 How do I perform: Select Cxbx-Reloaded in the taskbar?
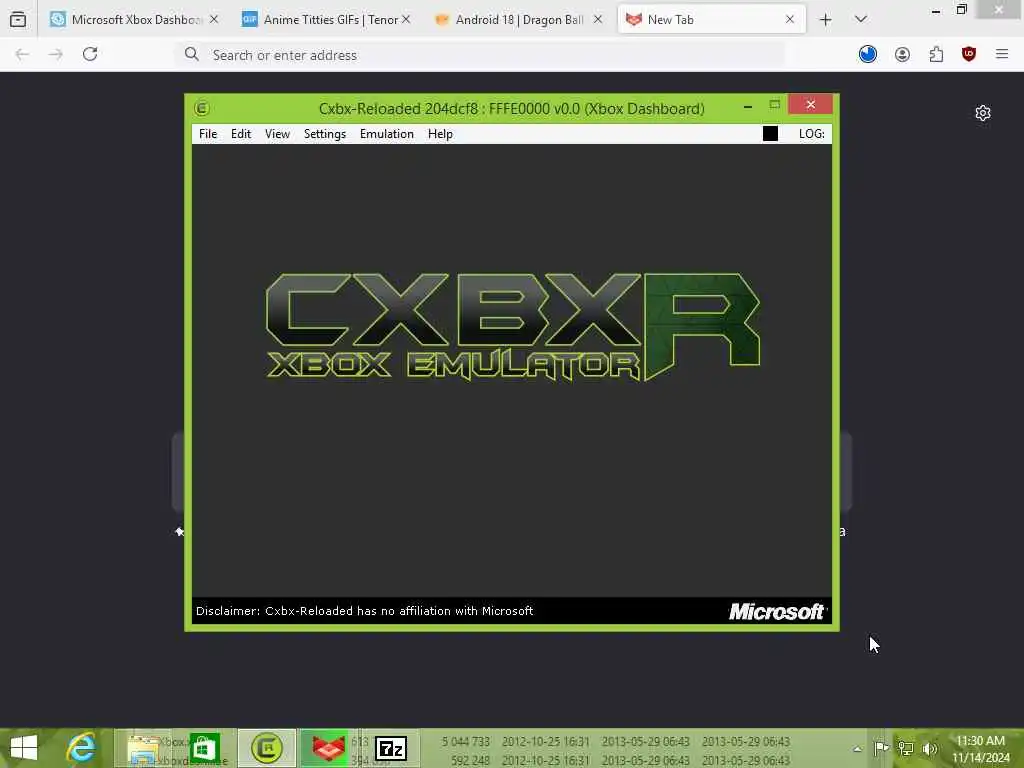coord(267,748)
